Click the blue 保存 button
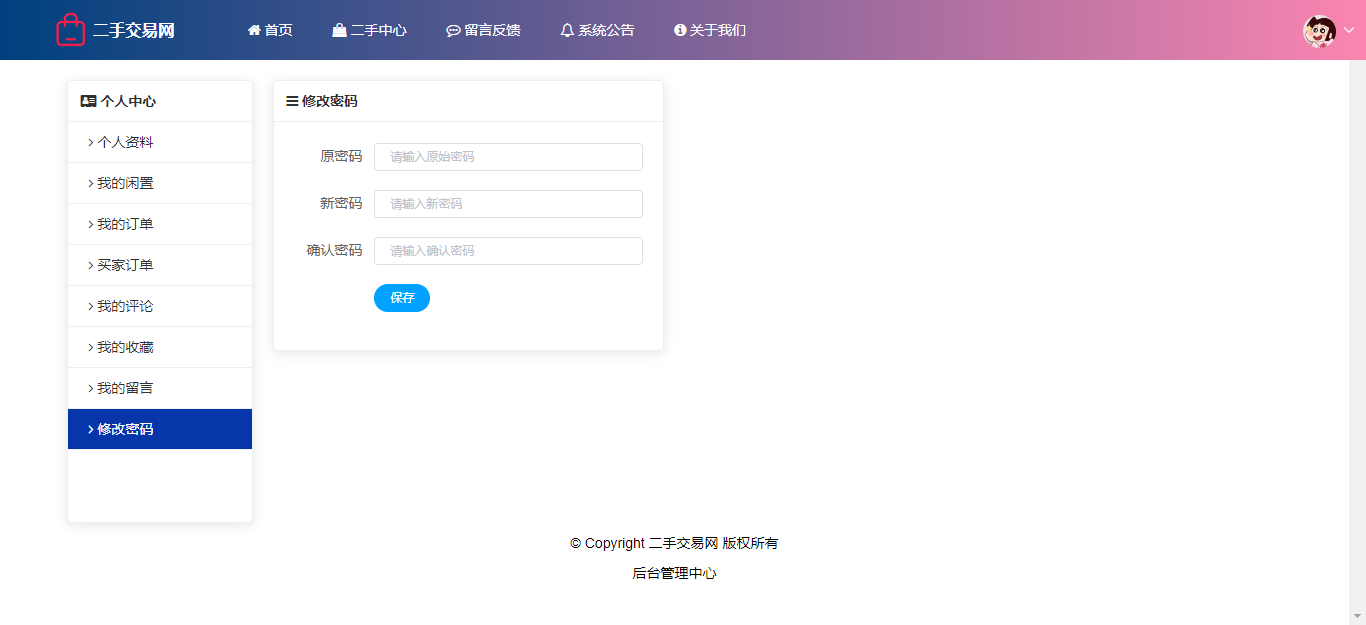 pyautogui.click(x=402, y=298)
